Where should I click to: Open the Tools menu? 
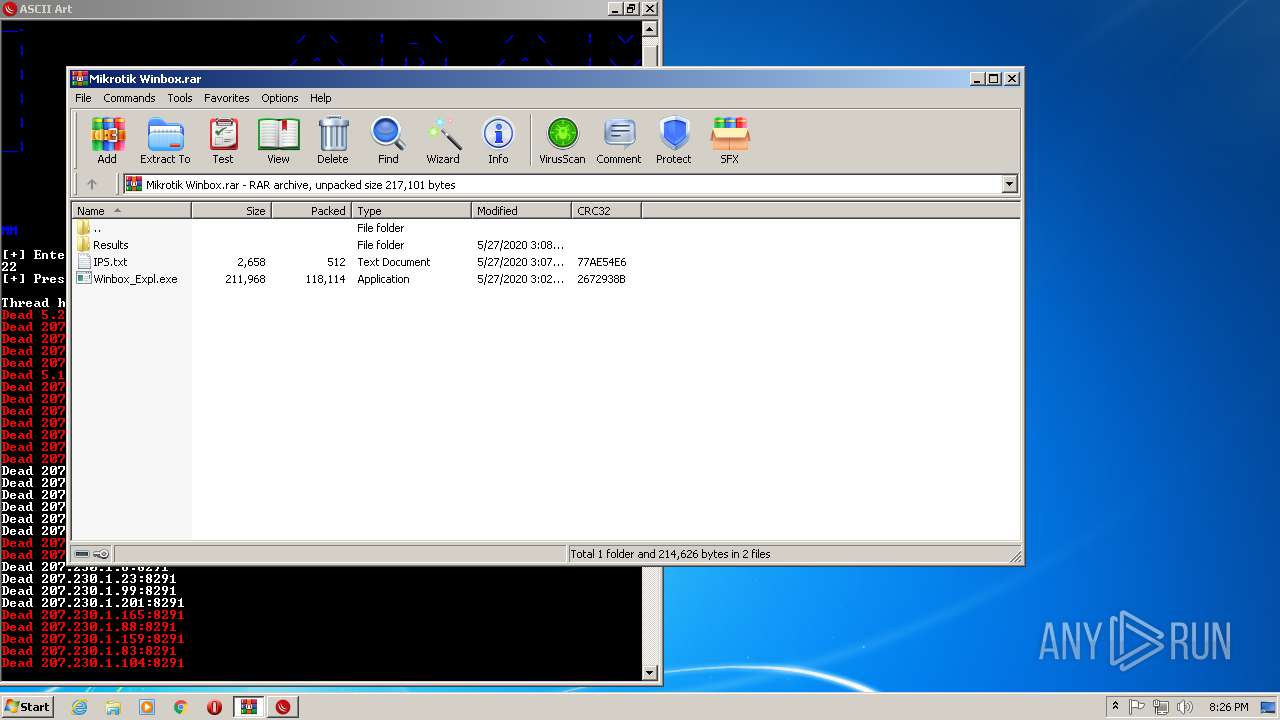pyautogui.click(x=180, y=98)
